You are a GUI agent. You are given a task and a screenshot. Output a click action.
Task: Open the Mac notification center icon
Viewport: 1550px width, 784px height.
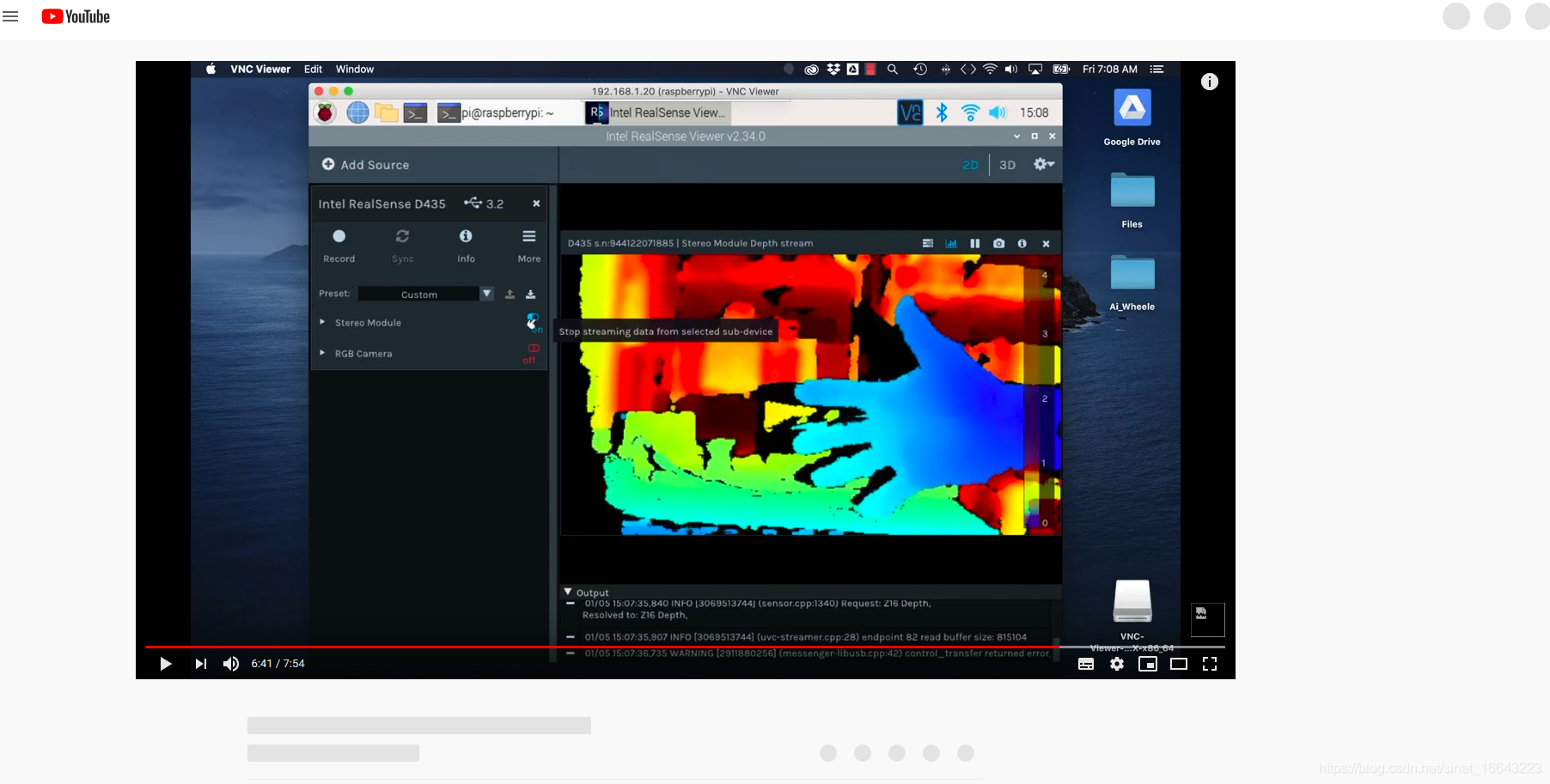click(1157, 70)
